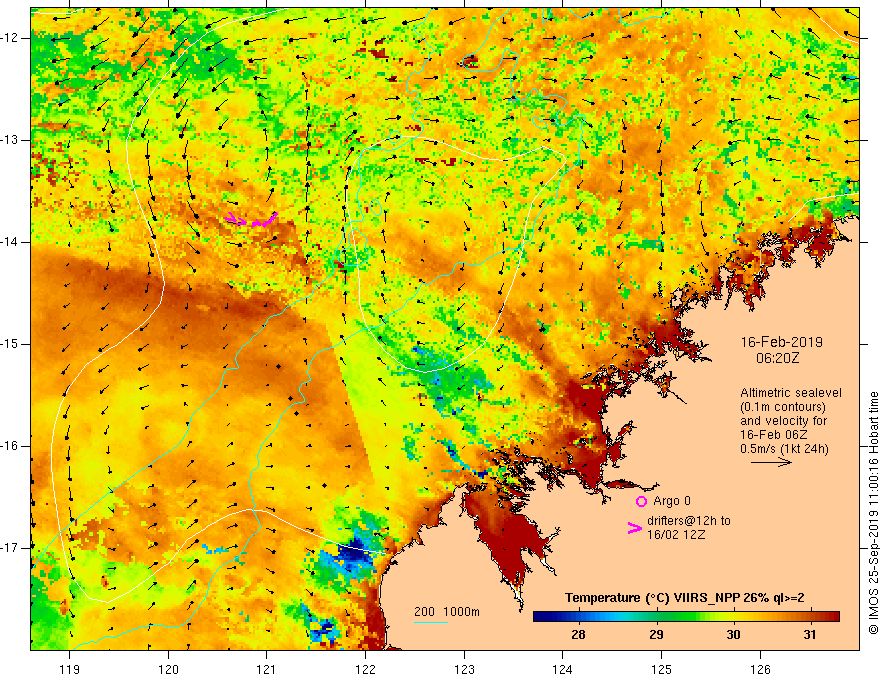Click the 'Altimetric sealevel' legend text
The image size is (880, 680).
(791, 393)
